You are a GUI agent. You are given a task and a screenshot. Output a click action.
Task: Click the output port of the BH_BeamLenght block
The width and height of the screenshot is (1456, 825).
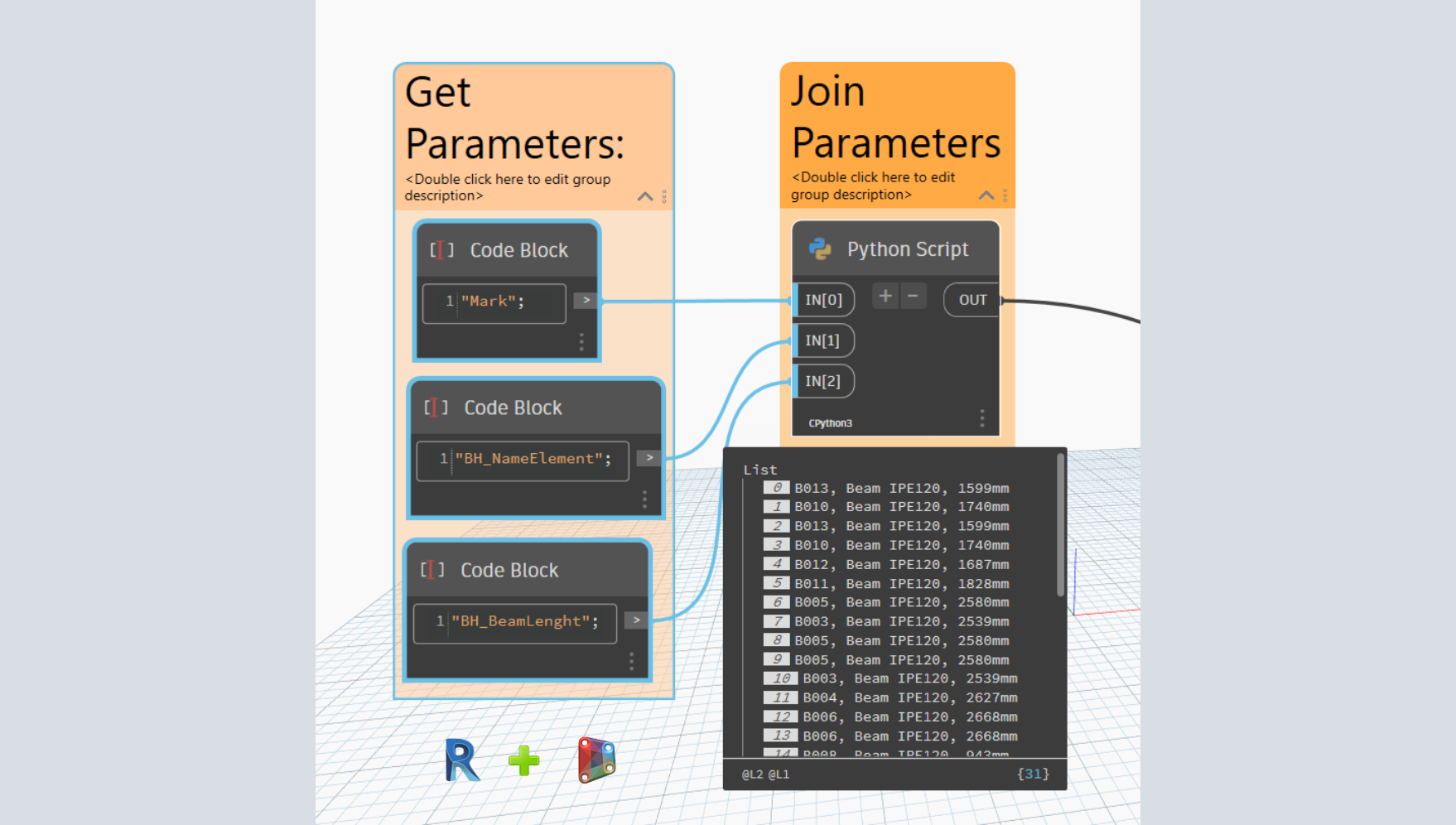636,620
